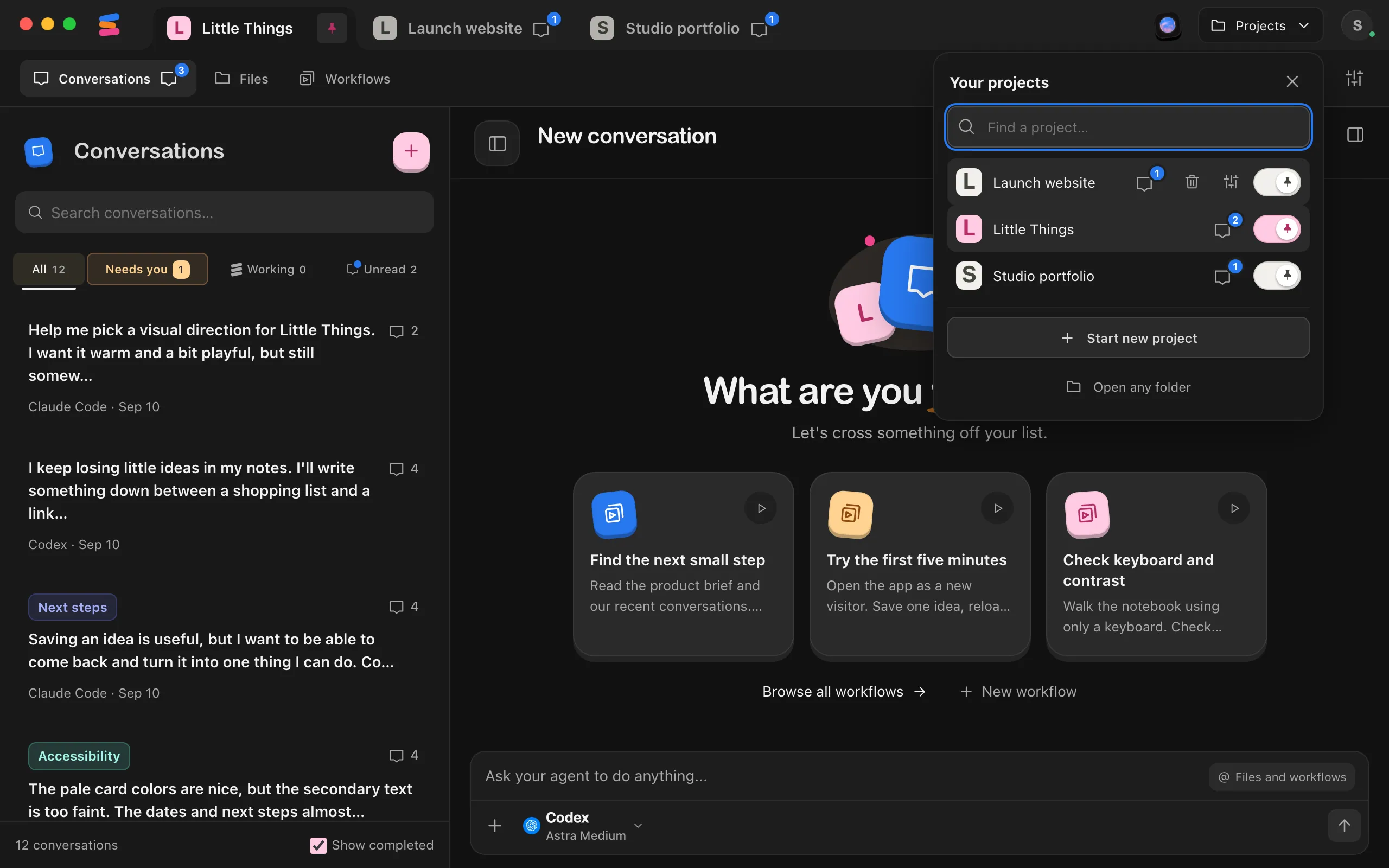Click the pin icon on Little Things tab
The width and height of the screenshot is (1389, 868).
tap(332, 28)
